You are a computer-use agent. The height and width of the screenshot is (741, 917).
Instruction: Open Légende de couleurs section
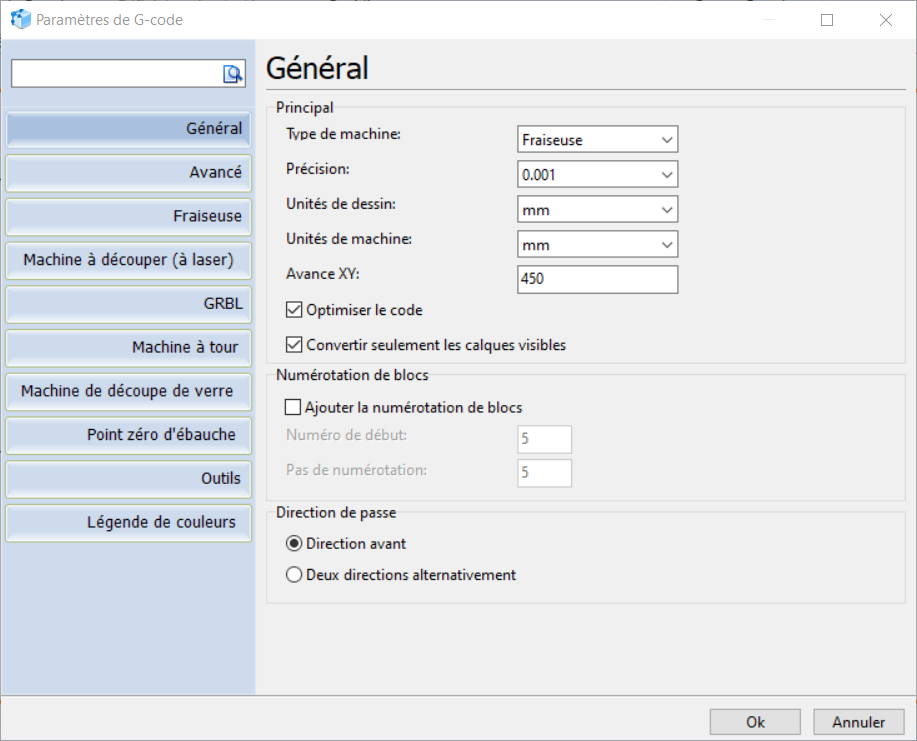pyautogui.click(x=128, y=522)
